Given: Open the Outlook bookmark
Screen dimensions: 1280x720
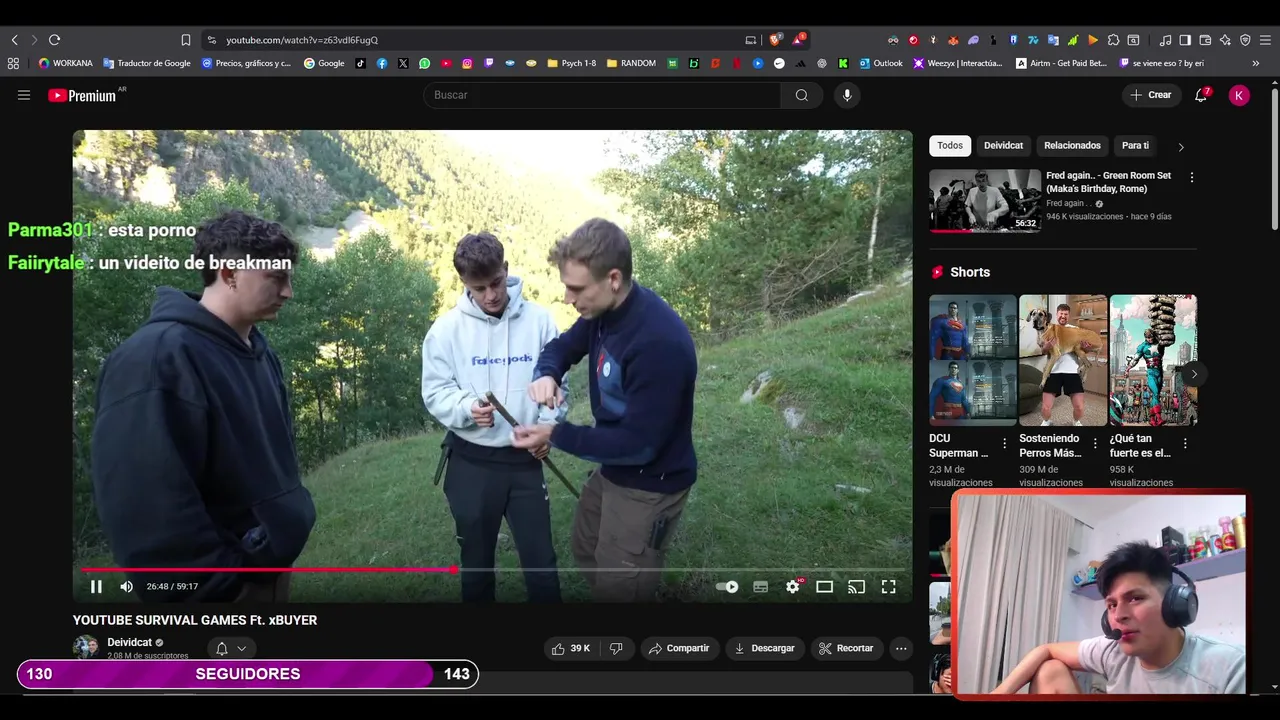Looking at the screenshot, I should [x=880, y=63].
